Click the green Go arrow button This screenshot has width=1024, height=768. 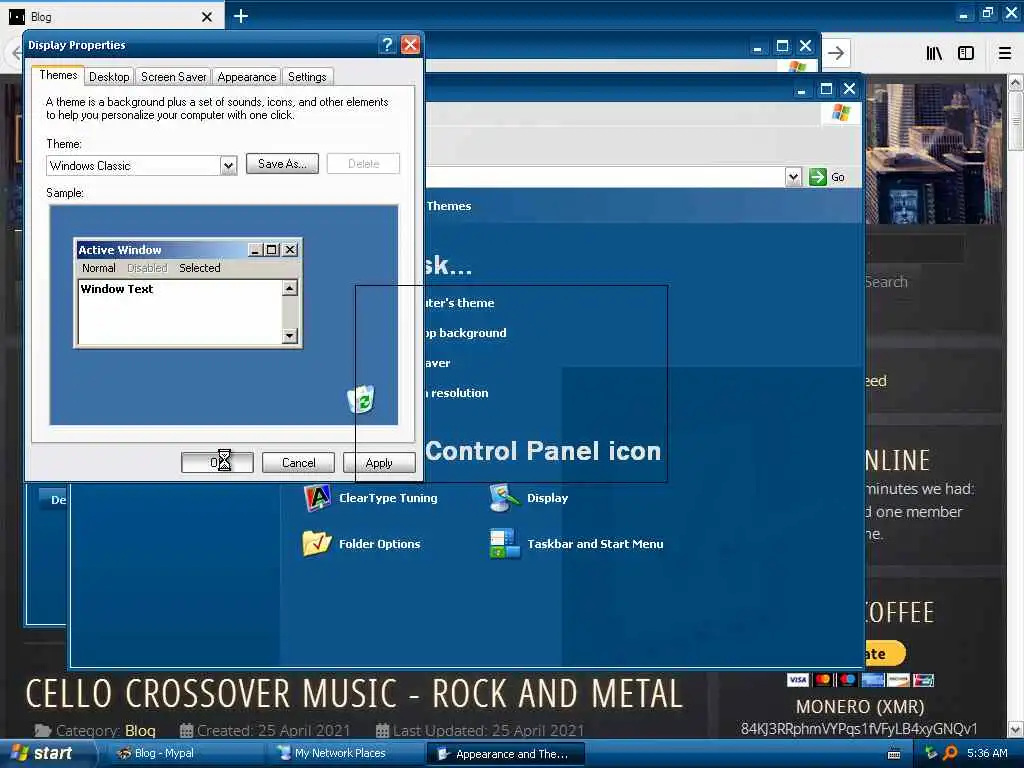click(x=818, y=177)
